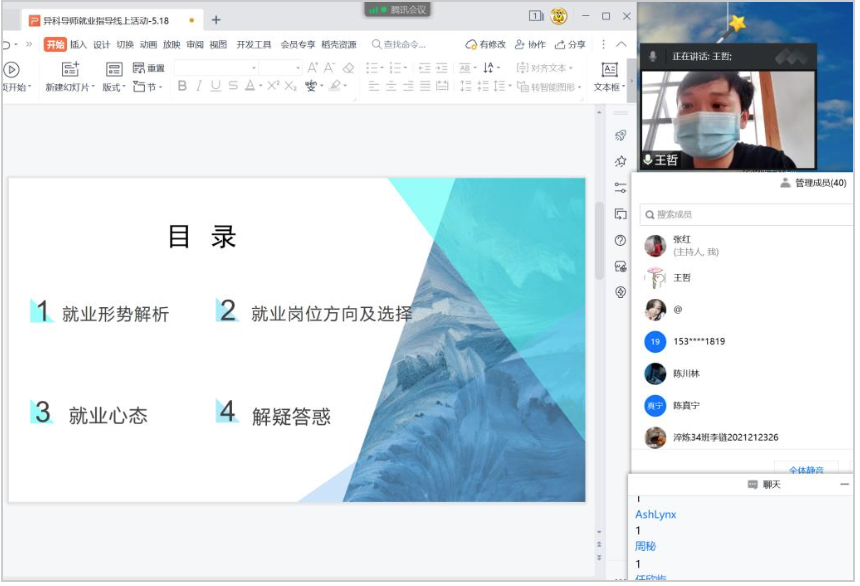Open the Section (节) dropdown
This screenshot has height=586, width=860.
click(149, 87)
